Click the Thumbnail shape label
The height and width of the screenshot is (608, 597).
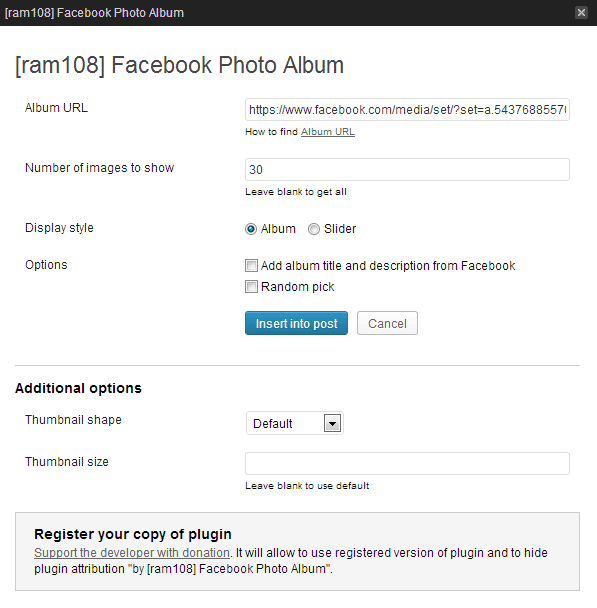click(x=73, y=420)
